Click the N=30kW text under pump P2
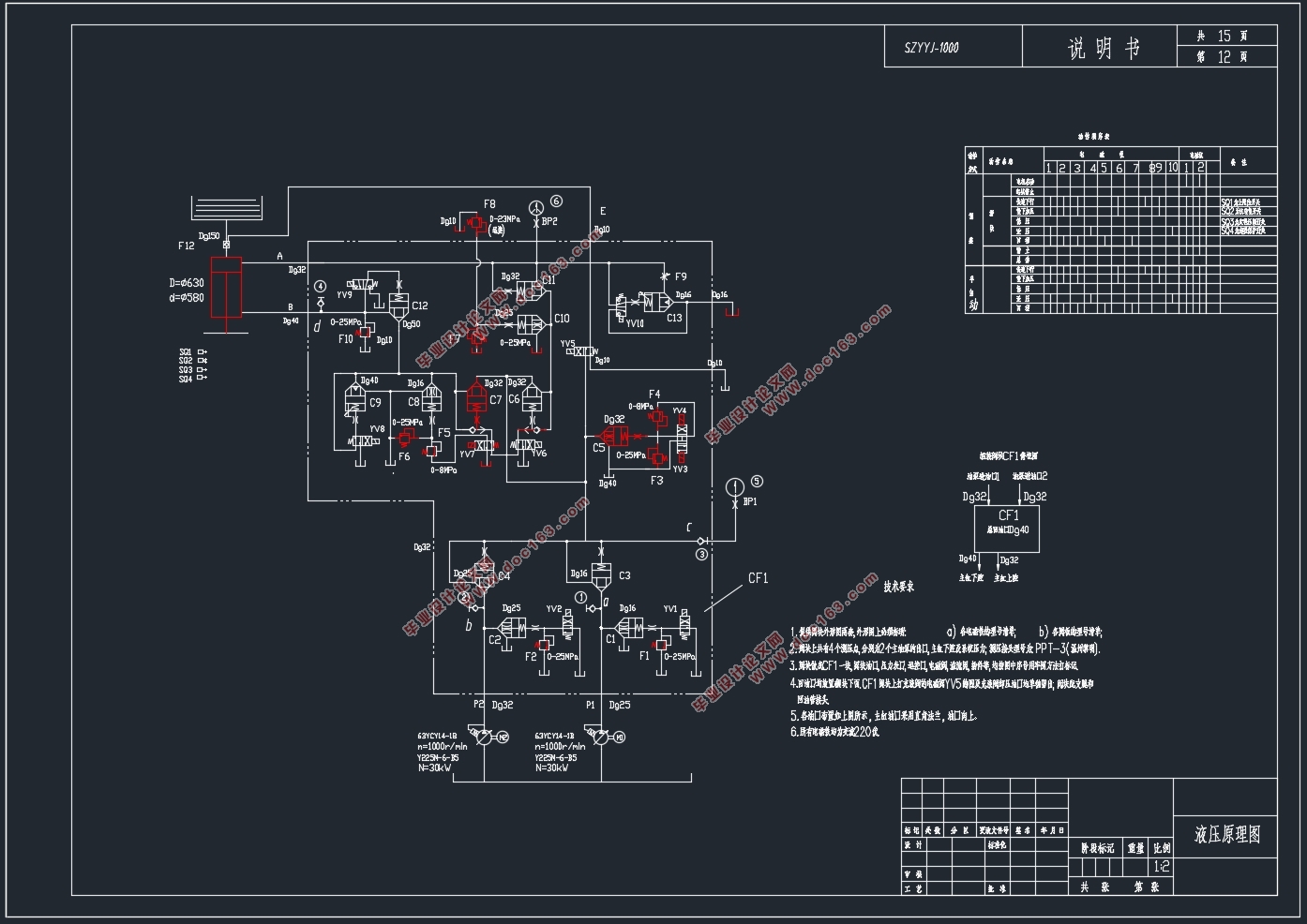Viewport: 1307px width, 924px height. pos(434,768)
